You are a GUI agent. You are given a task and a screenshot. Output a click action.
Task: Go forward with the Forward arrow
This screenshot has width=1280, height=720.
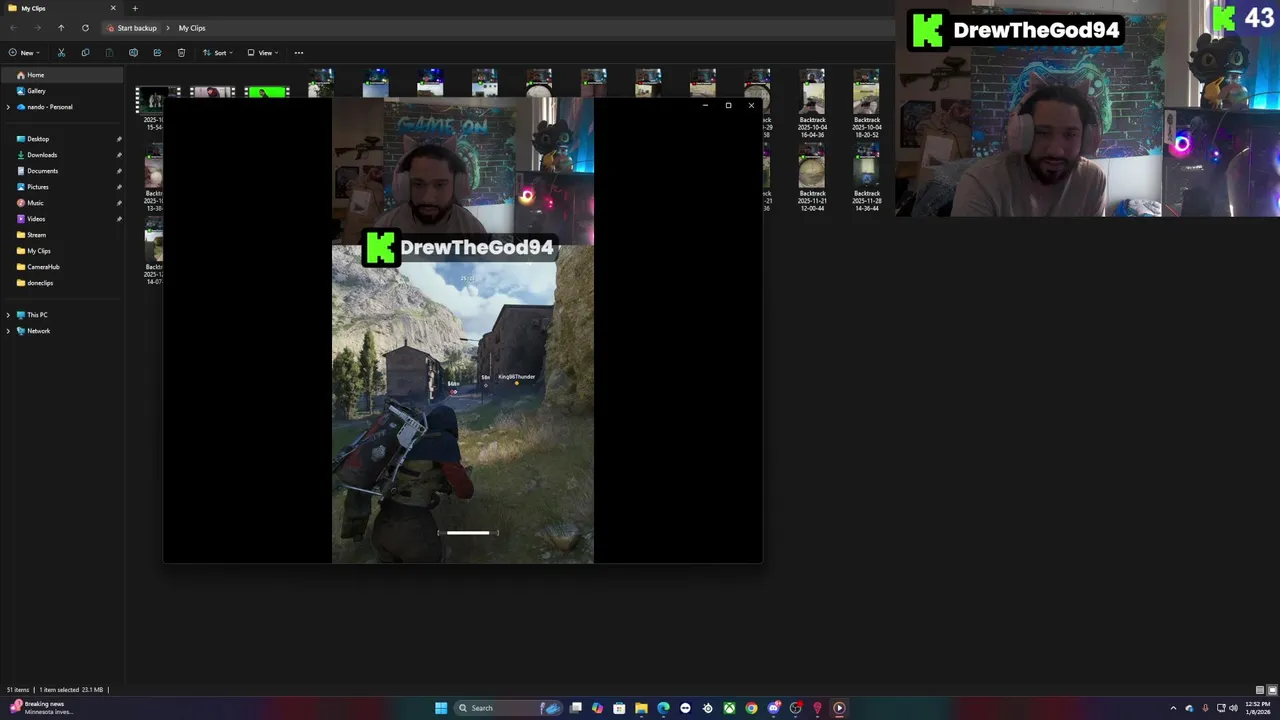coord(37,28)
